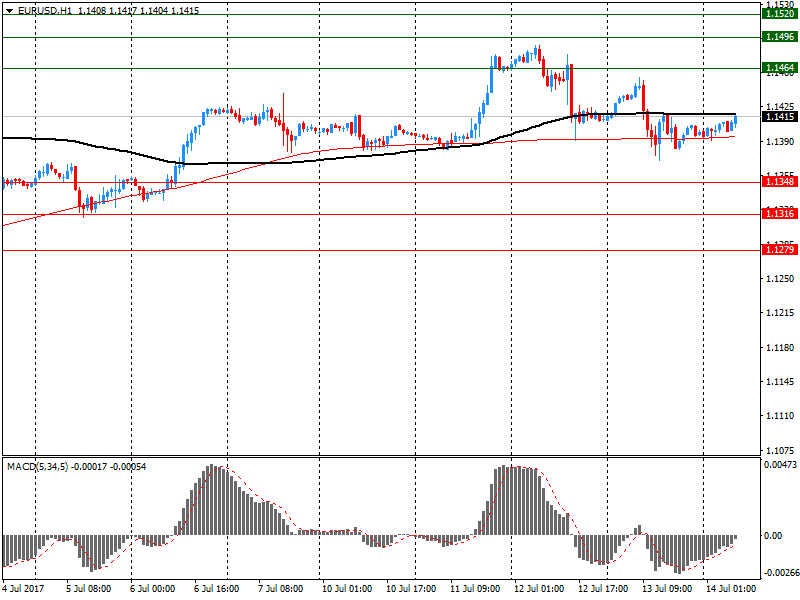Click the 11 Jul 09:00 time label
The height and width of the screenshot is (600, 800).
(x=475, y=589)
